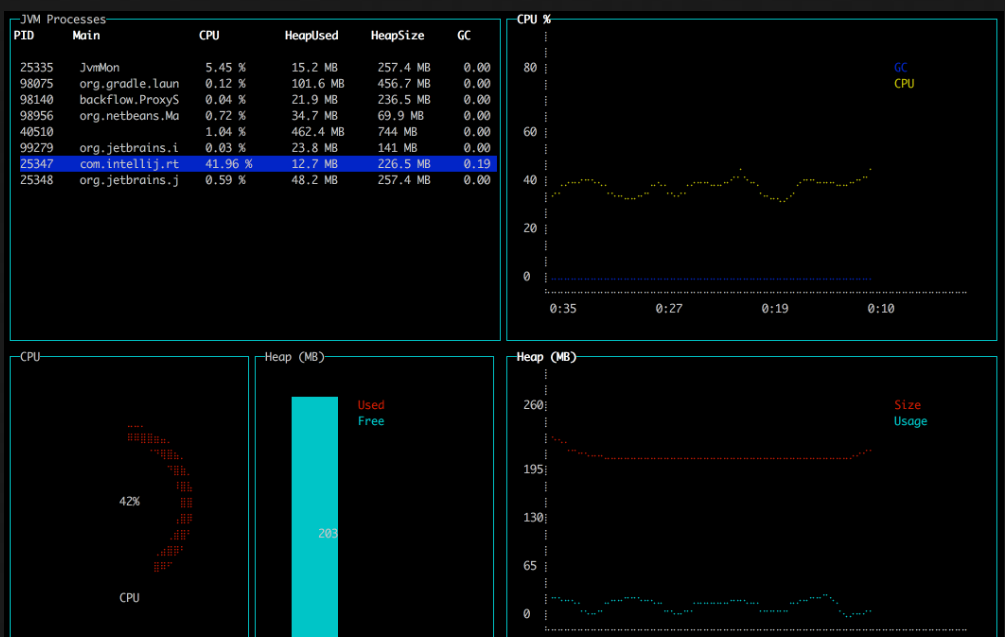This screenshot has height=637, width=1005.
Task: Click the red Size legend in Heap chart
Action: [907, 405]
